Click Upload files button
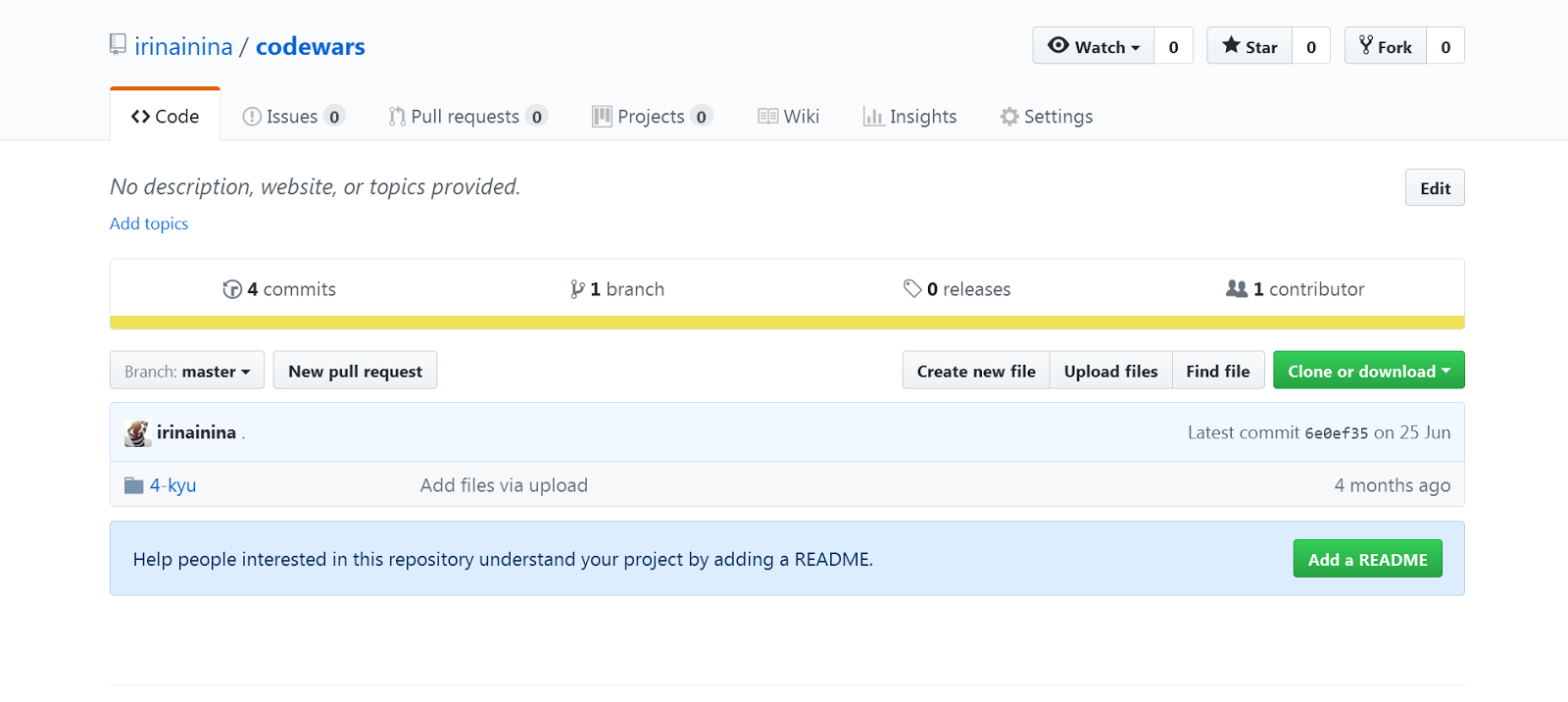The height and width of the screenshot is (702, 1568). (1111, 371)
